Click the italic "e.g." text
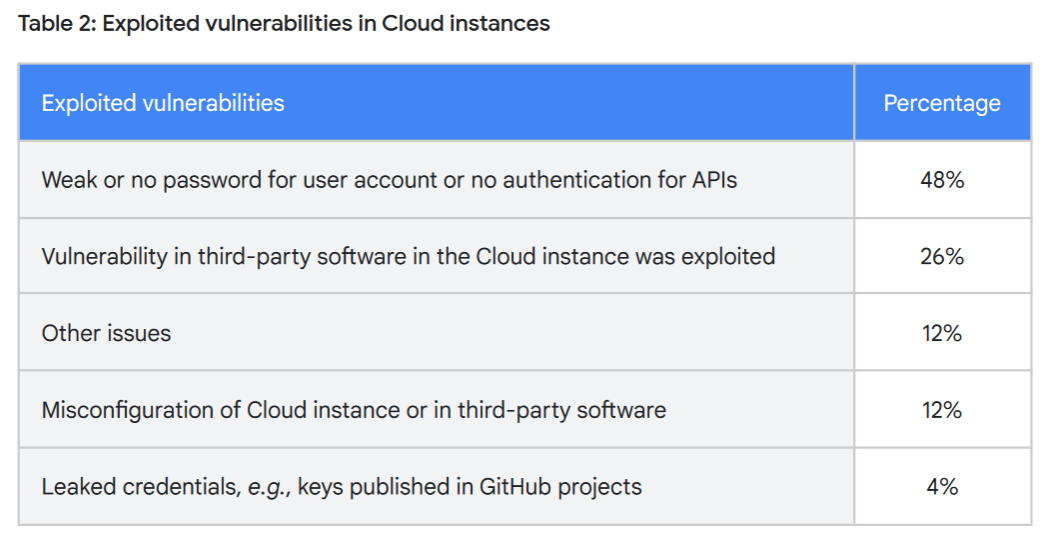 click(269, 487)
